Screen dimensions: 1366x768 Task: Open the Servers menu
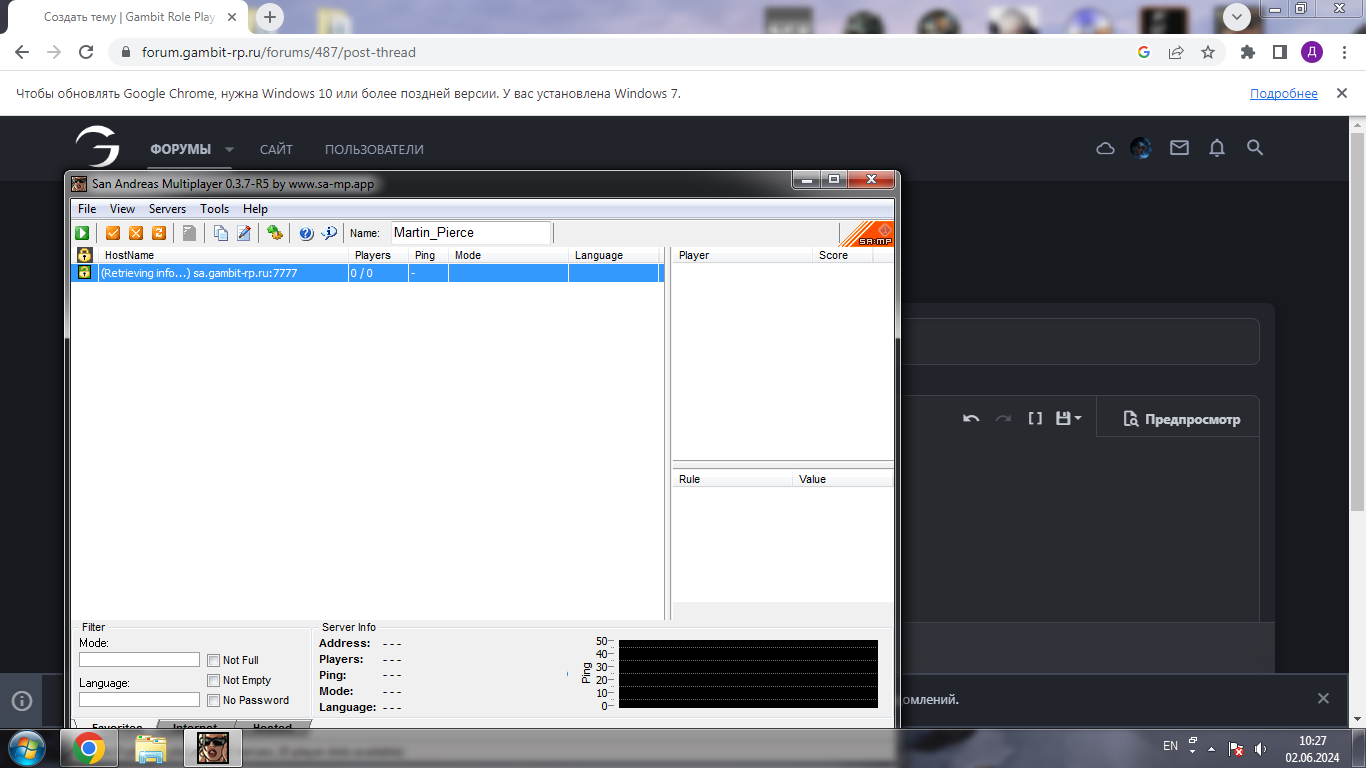167,209
